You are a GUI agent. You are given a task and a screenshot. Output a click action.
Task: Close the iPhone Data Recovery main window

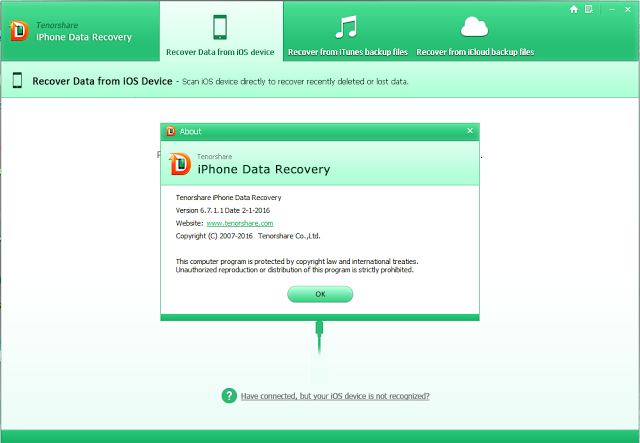626,9
